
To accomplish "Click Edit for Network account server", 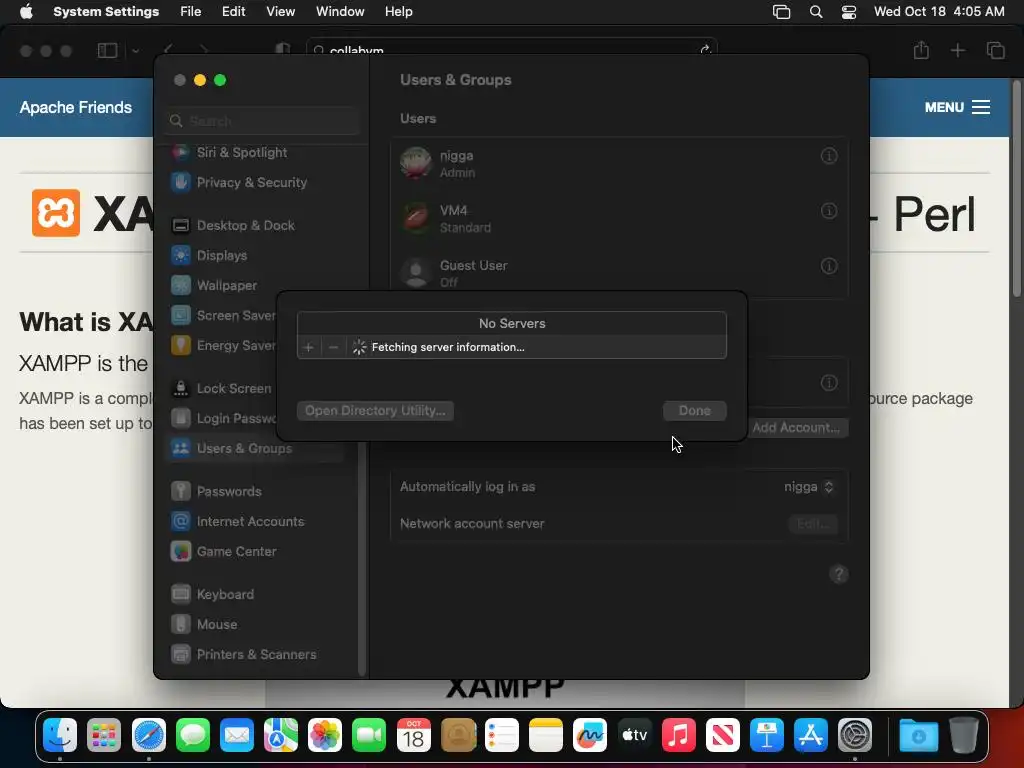I will [x=813, y=524].
